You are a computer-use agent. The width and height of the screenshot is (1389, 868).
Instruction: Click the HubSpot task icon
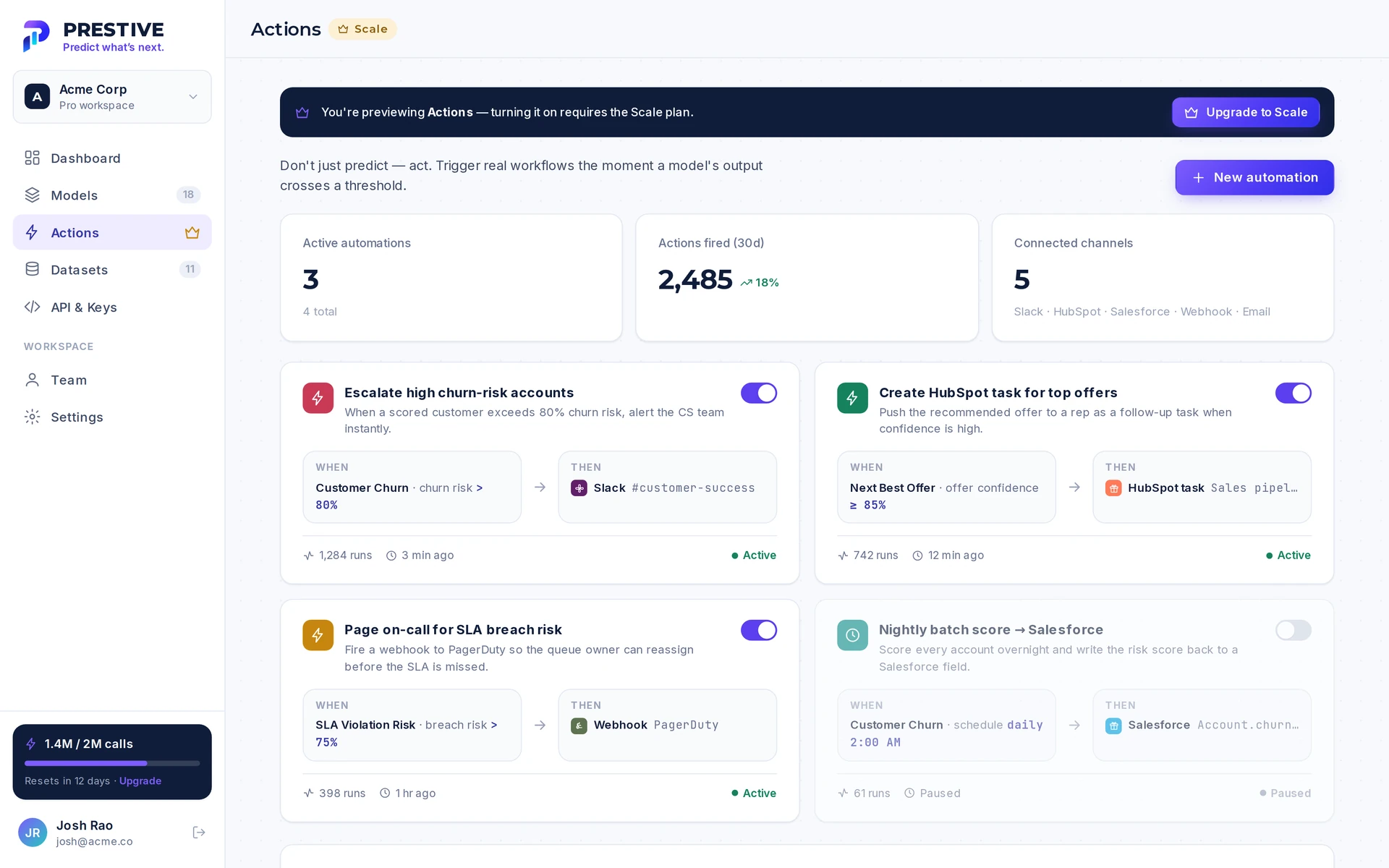click(1113, 488)
